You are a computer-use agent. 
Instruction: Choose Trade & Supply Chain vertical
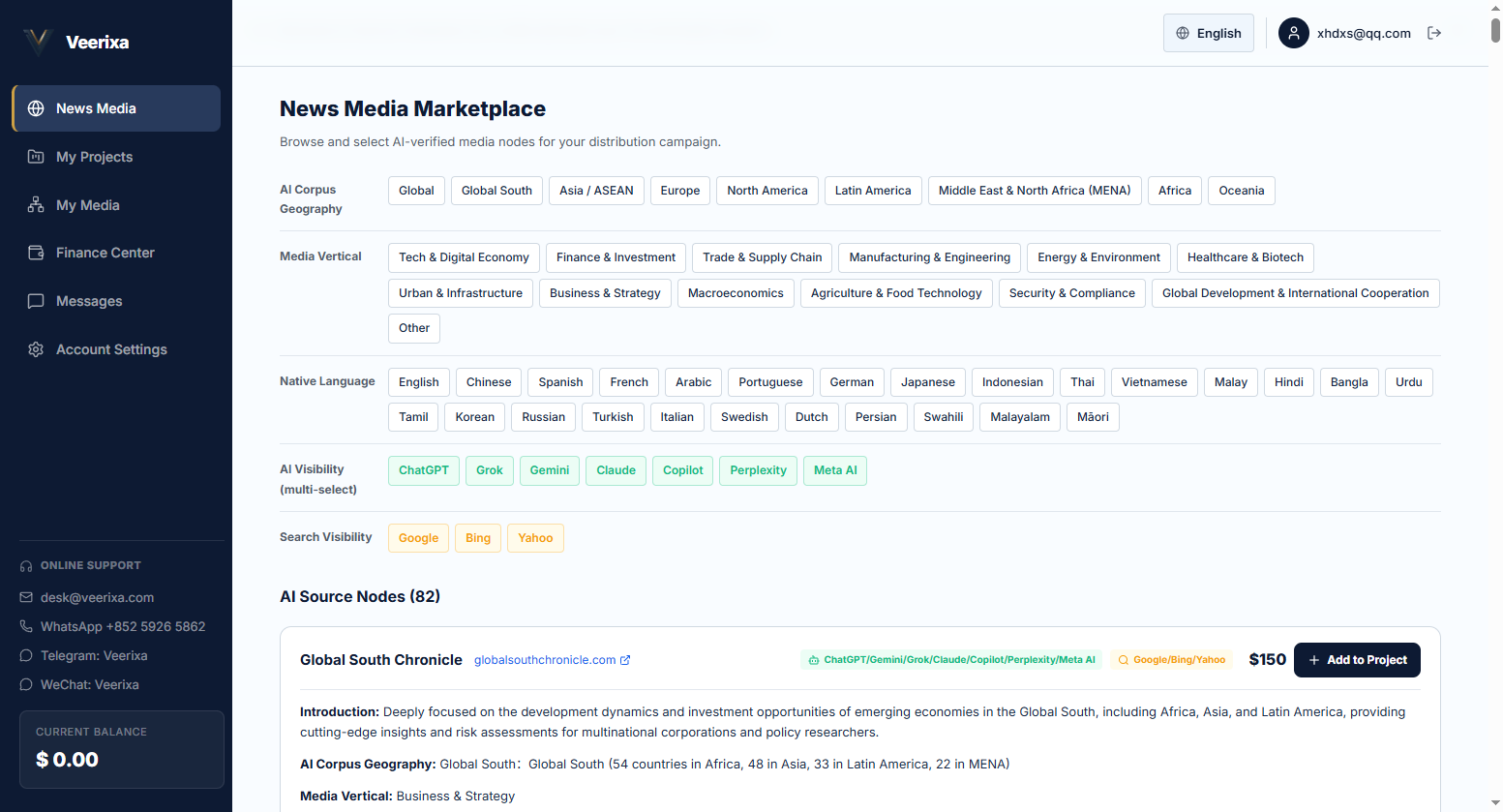point(763,257)
